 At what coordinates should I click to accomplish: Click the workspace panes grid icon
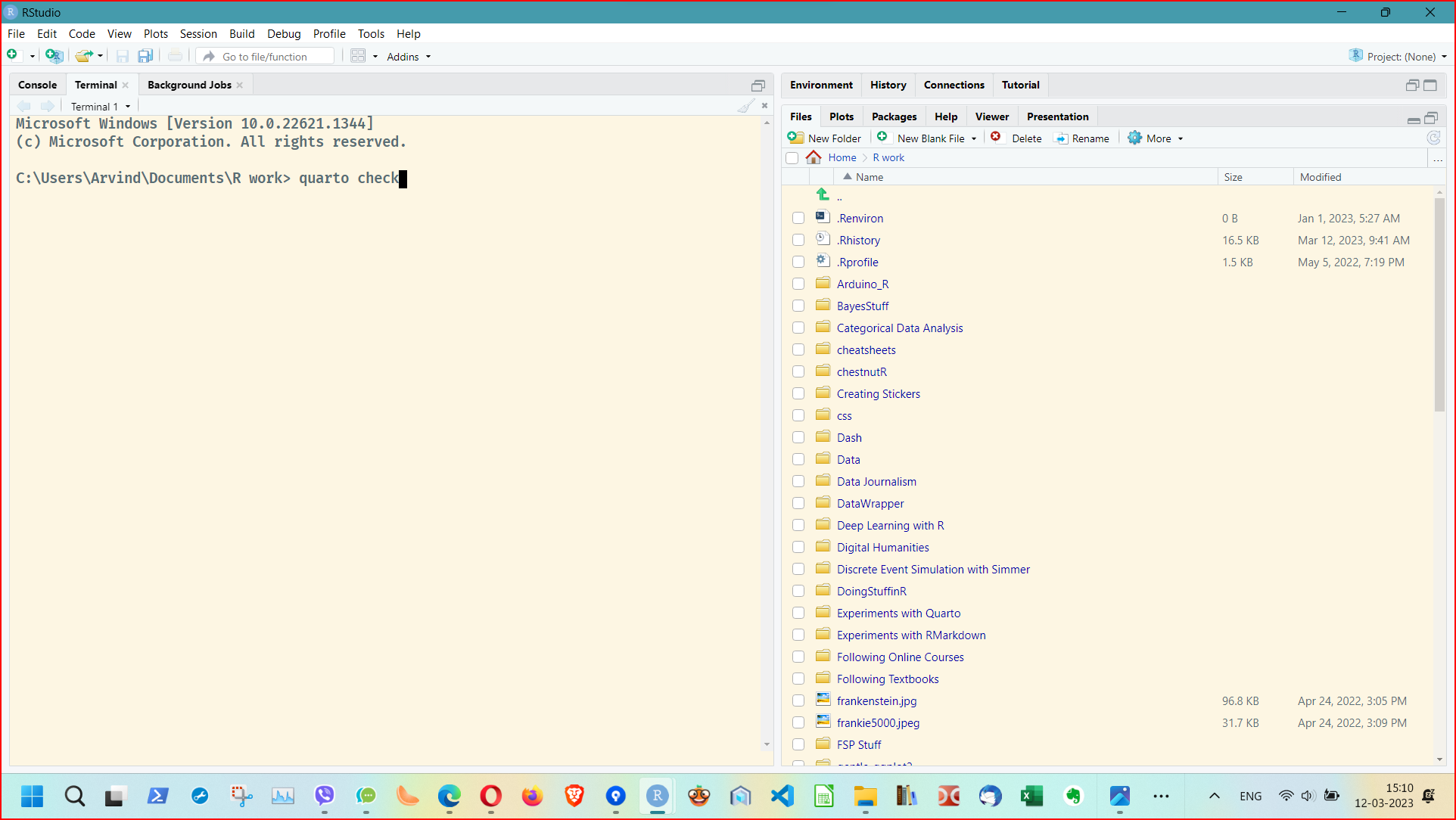[358, 56]
